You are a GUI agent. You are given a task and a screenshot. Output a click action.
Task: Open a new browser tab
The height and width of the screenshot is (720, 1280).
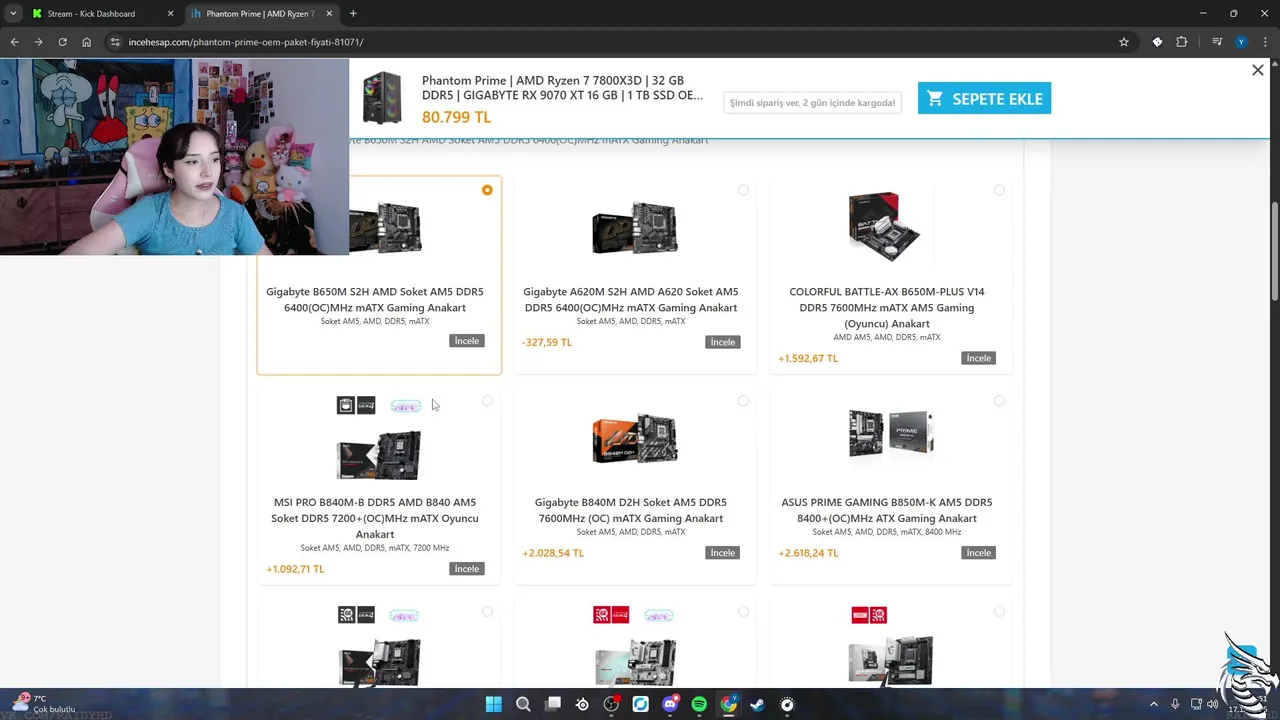[353, 14]
